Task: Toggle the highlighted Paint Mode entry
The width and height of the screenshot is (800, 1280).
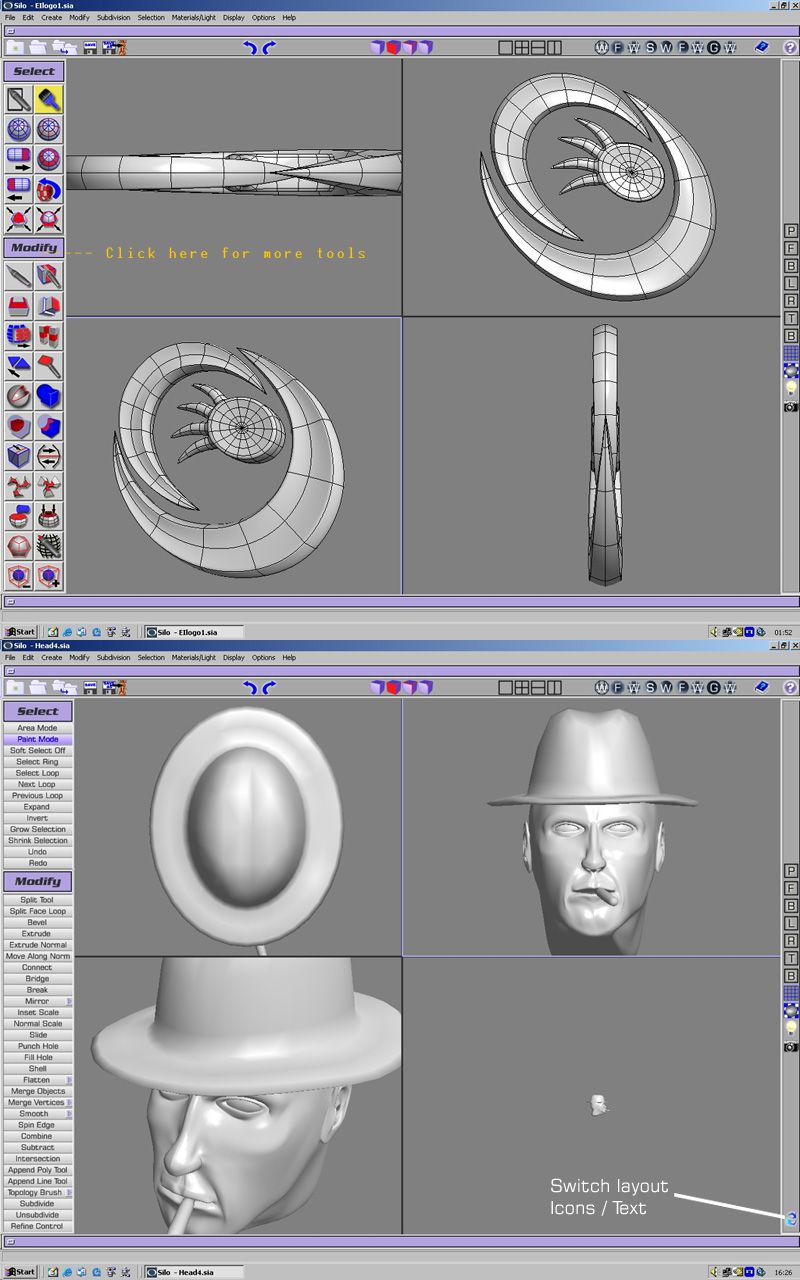Action: [37, 739]
